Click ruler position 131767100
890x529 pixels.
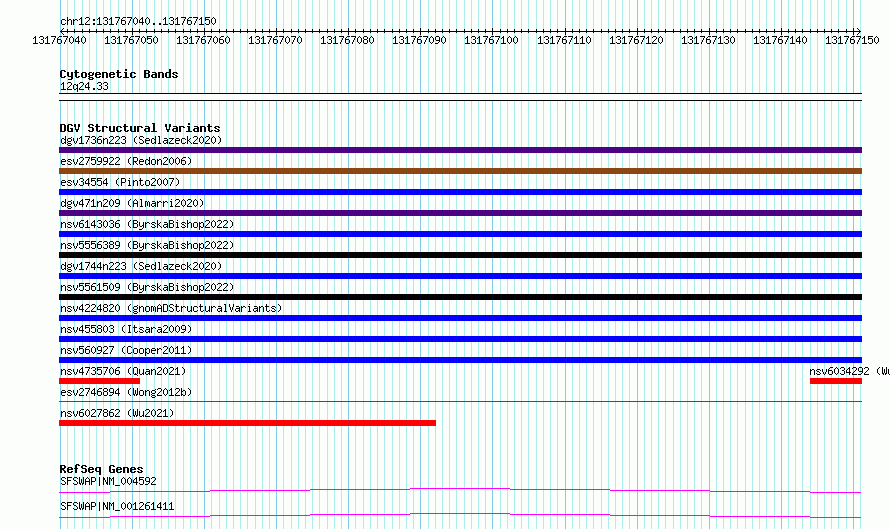tap(492, 40)
